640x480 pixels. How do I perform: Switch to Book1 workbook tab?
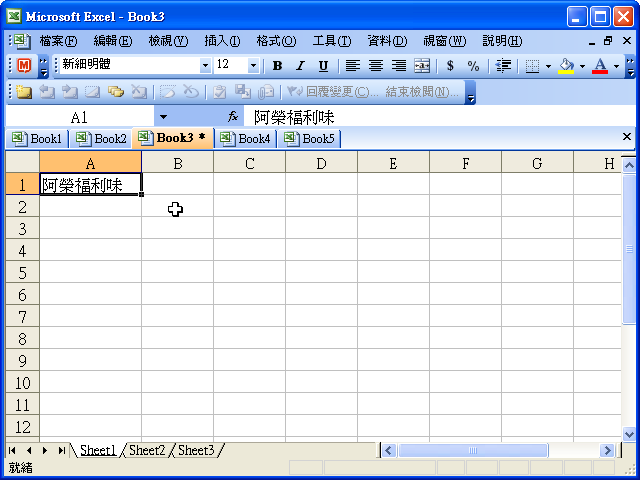click(37, 139)
